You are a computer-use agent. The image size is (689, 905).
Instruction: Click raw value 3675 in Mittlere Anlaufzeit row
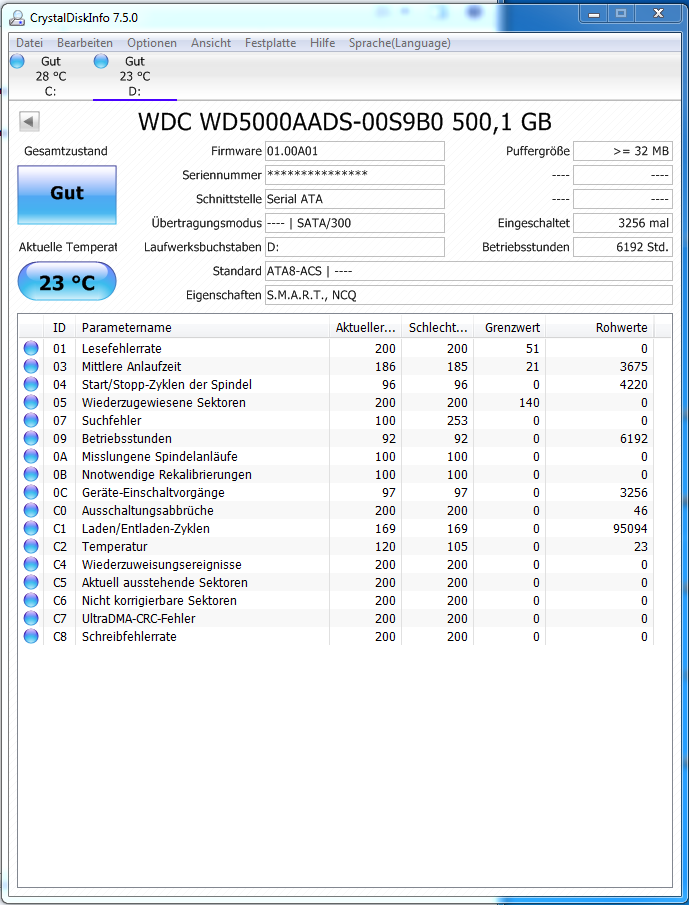pos(633,366)
